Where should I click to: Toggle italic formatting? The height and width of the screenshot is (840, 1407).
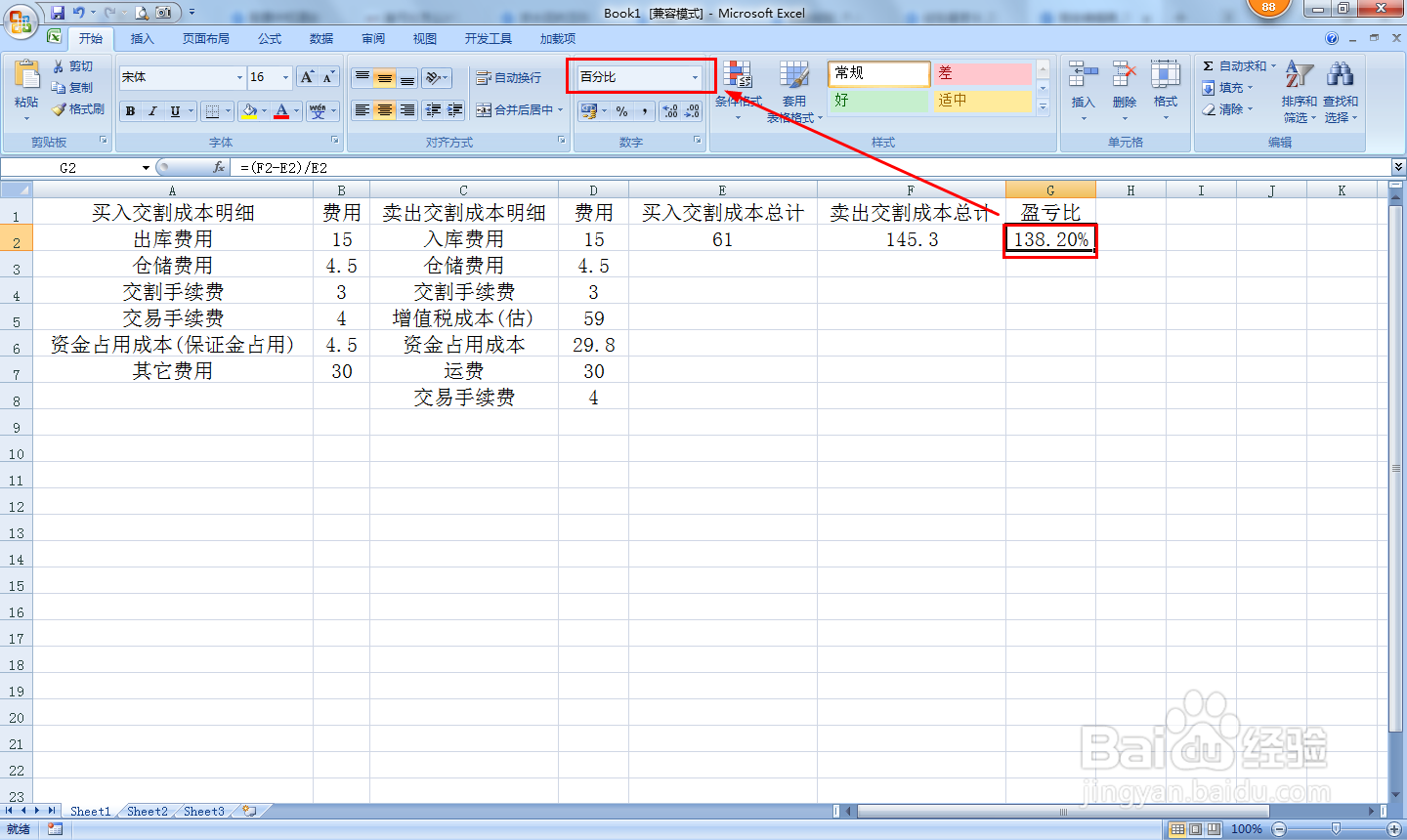coord(152,111)
